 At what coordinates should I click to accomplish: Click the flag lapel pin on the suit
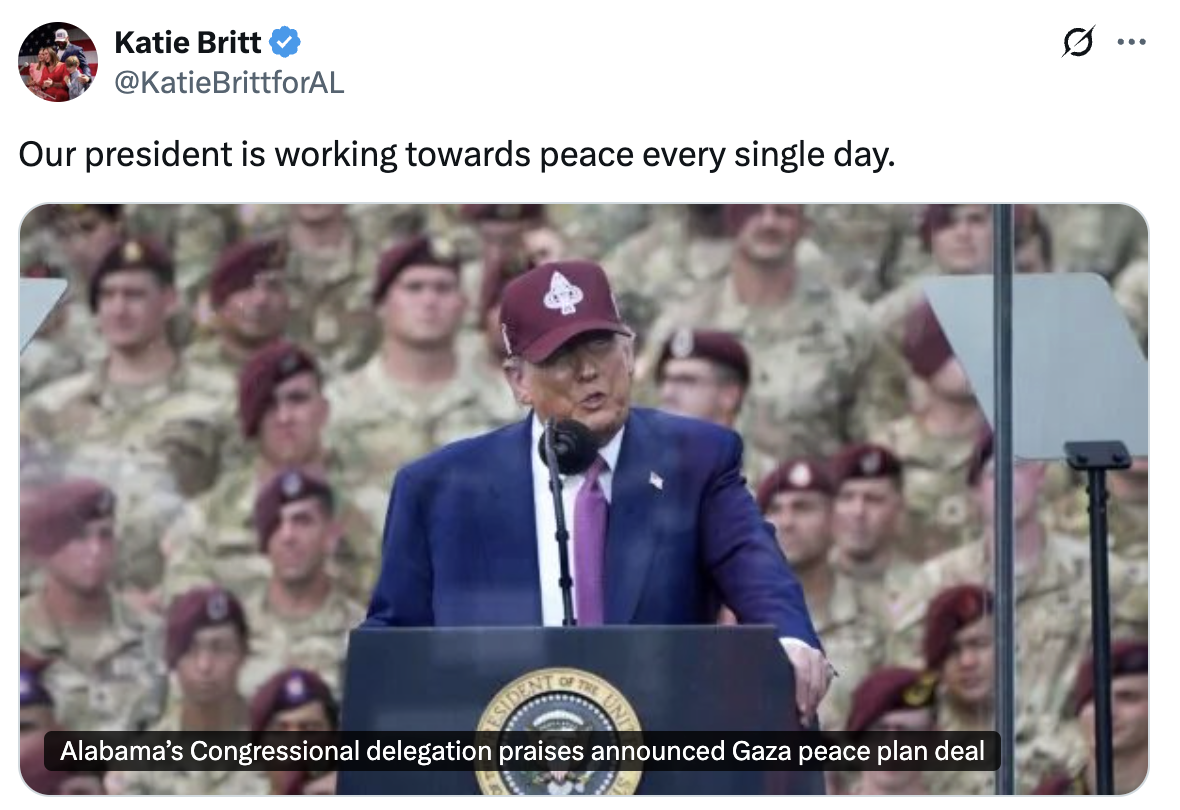click(x=656, y=481)
